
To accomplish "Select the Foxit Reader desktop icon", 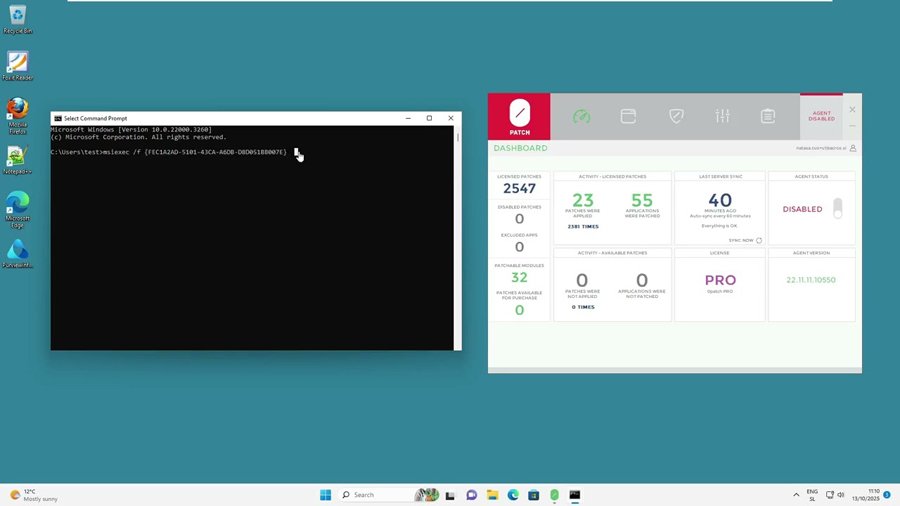I will coord(18,65).
